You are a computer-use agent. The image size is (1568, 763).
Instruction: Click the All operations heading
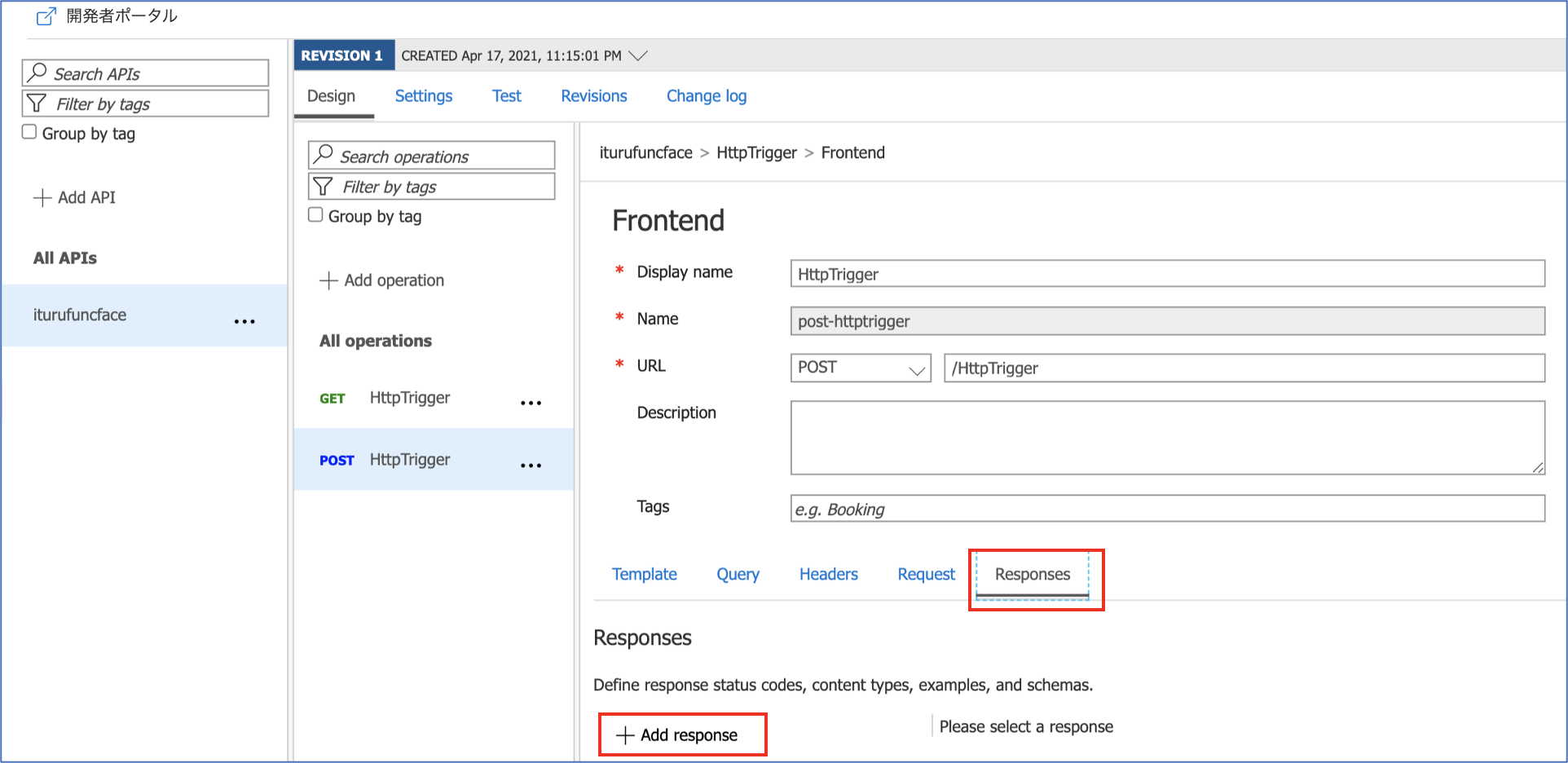pyautogui.click(x=376, y=342)
